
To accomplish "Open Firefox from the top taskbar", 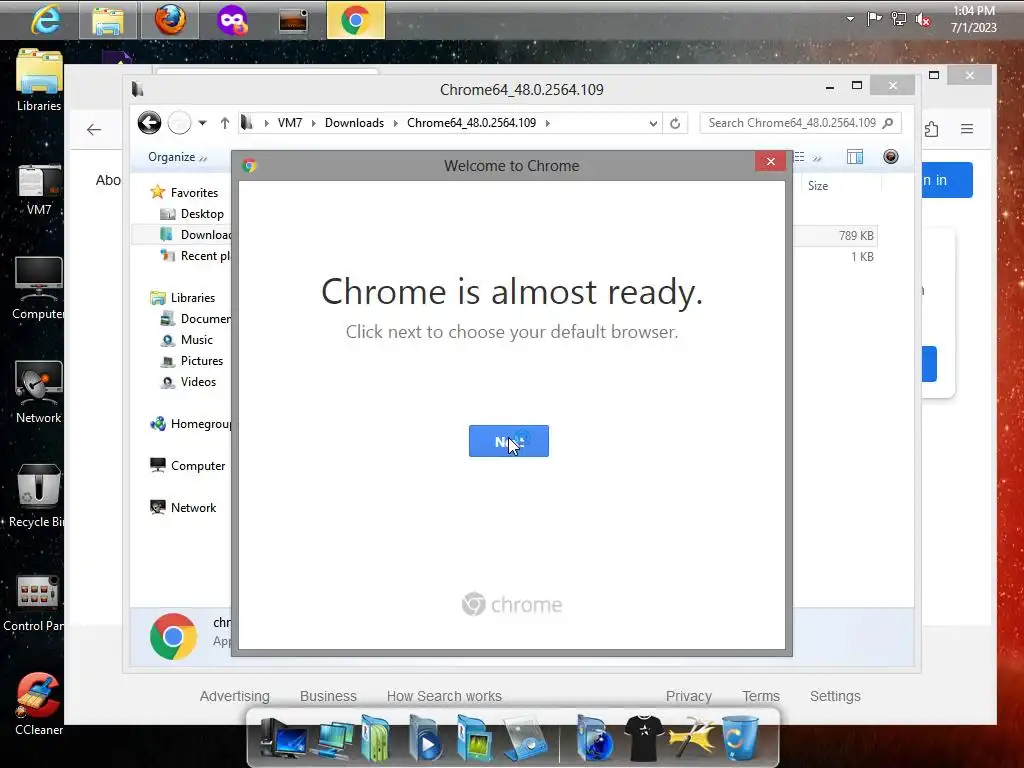I will tap(170, 20).
